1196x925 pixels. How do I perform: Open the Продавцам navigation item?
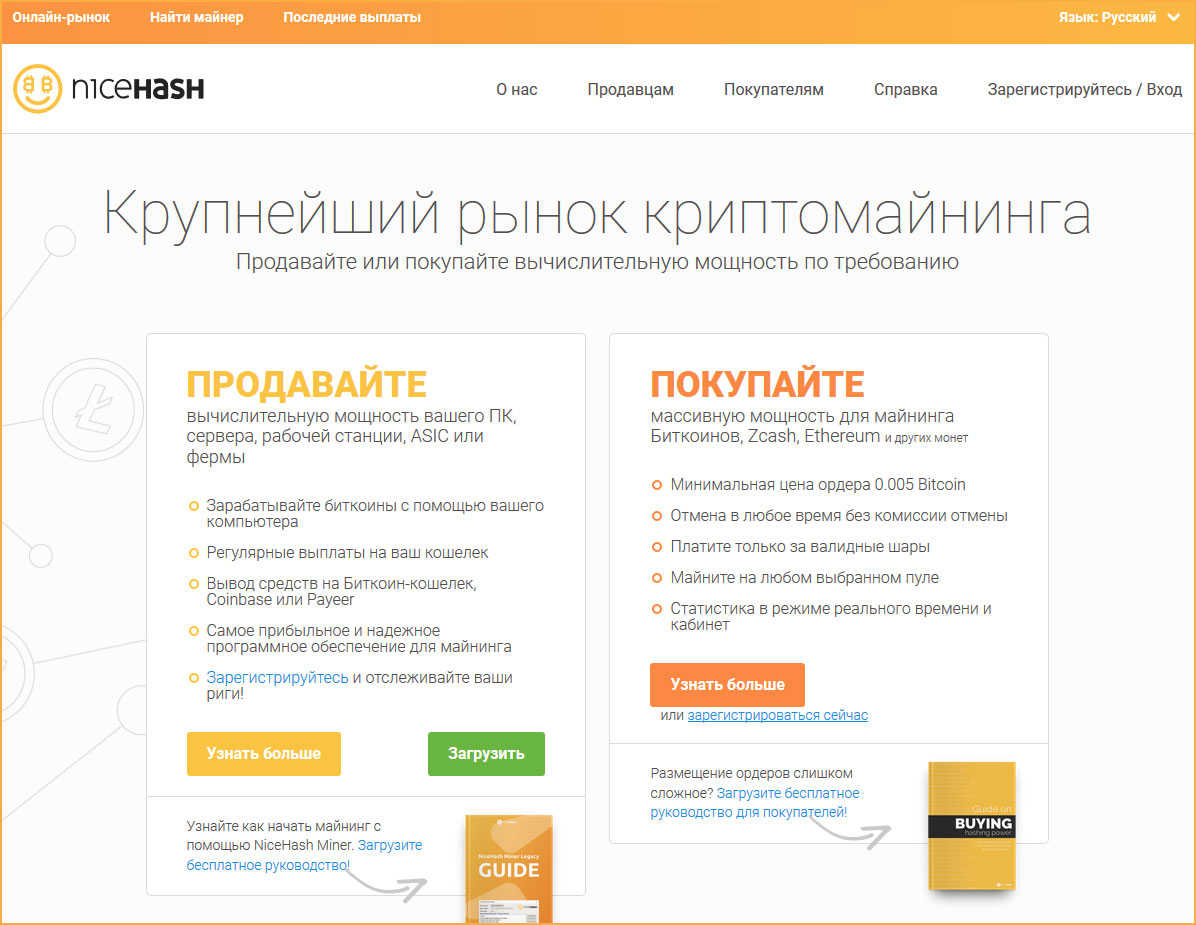click(630, 89)
